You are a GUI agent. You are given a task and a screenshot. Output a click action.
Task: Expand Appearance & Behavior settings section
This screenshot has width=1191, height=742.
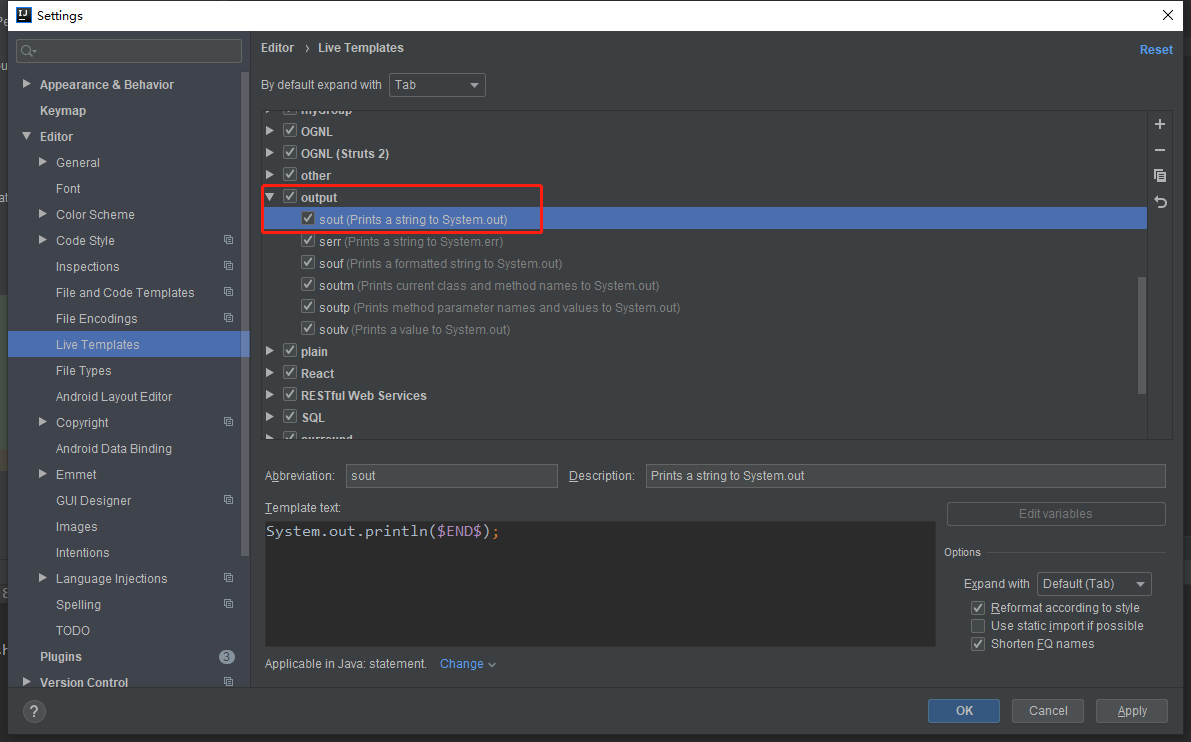[27, 84]
